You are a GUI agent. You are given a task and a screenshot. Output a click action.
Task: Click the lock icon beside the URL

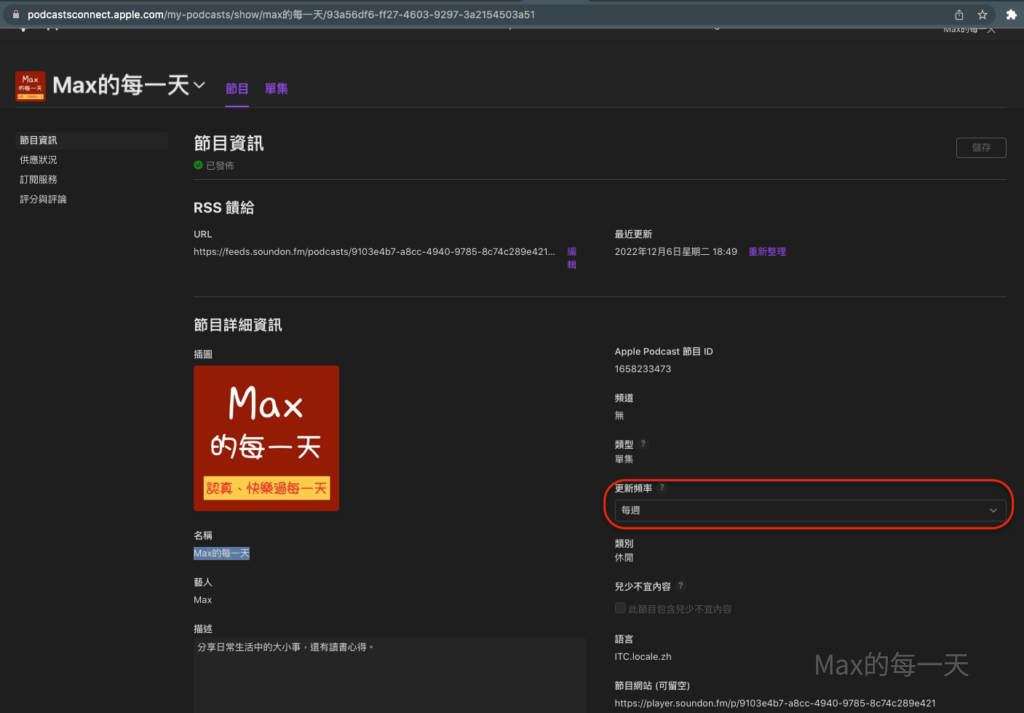click(x=15, y=16)
